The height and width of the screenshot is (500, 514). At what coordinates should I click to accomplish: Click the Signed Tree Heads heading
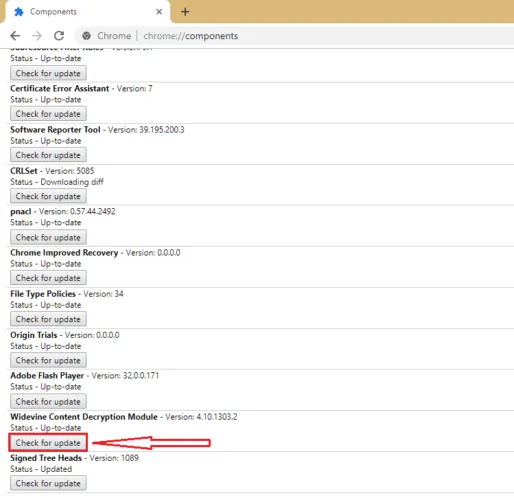[x=46, y=458]
